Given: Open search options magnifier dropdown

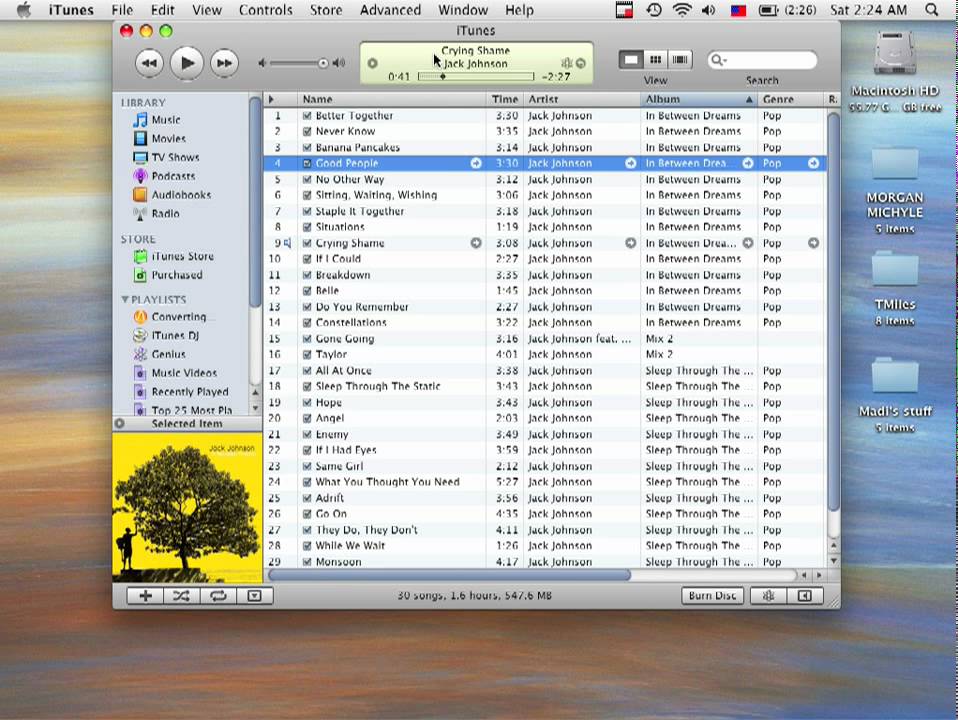Looking at the screenshot, I should [718, 60].
